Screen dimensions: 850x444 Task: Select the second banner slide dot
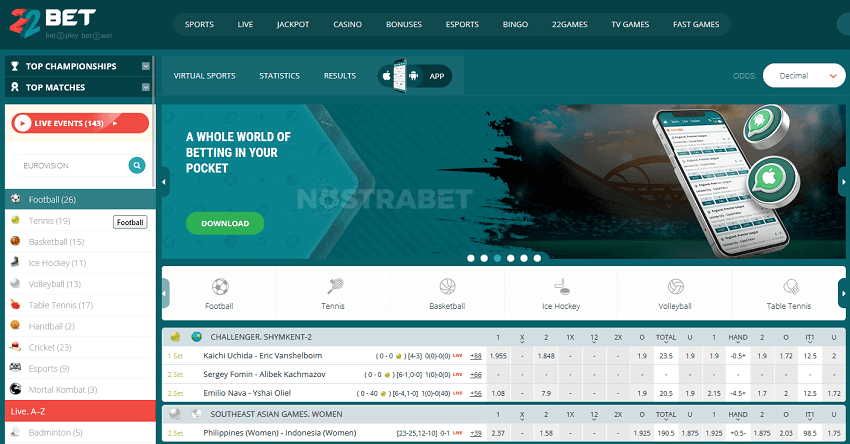tap(484, 259)
